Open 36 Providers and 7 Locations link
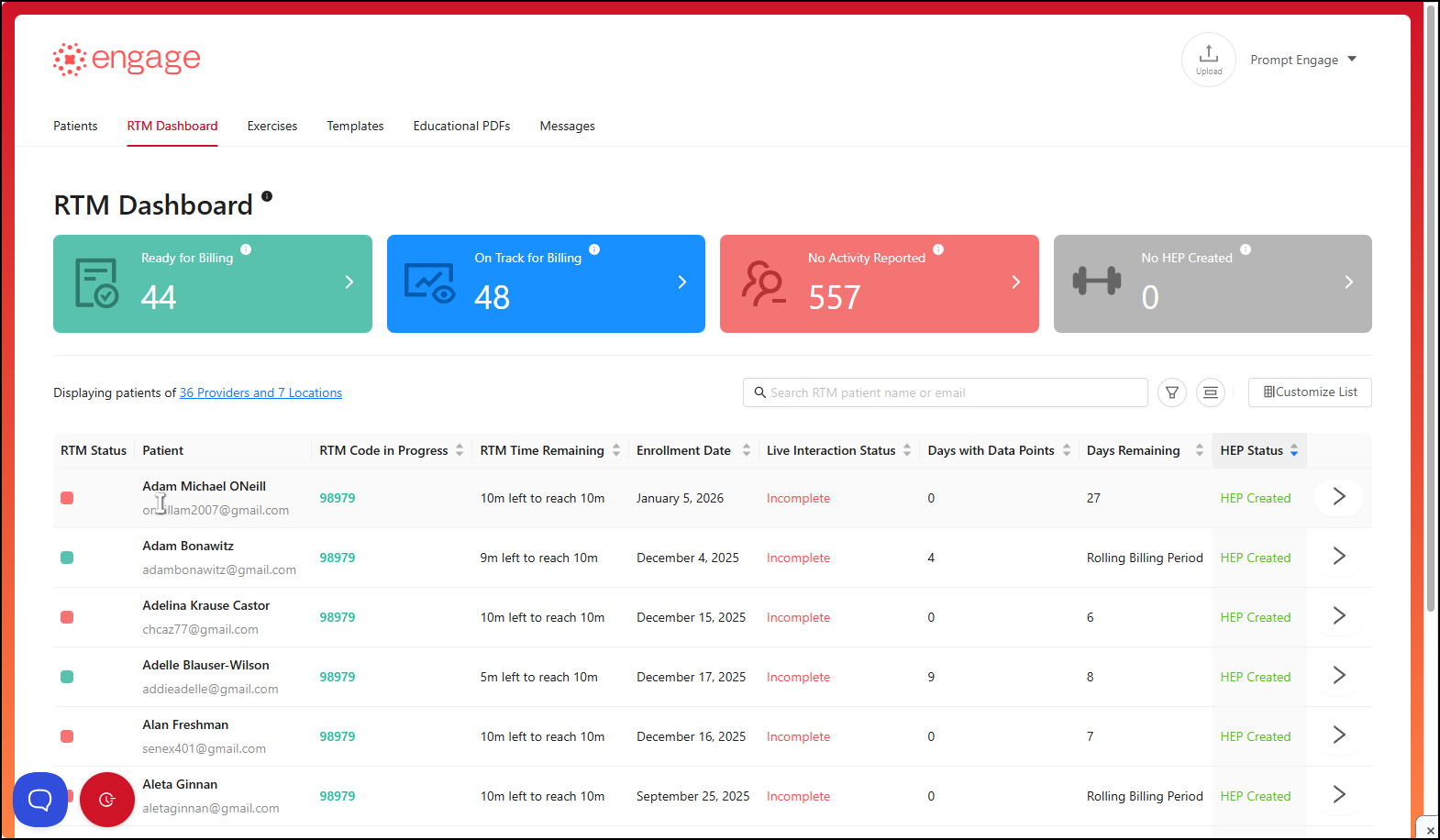 click(260, 392)
